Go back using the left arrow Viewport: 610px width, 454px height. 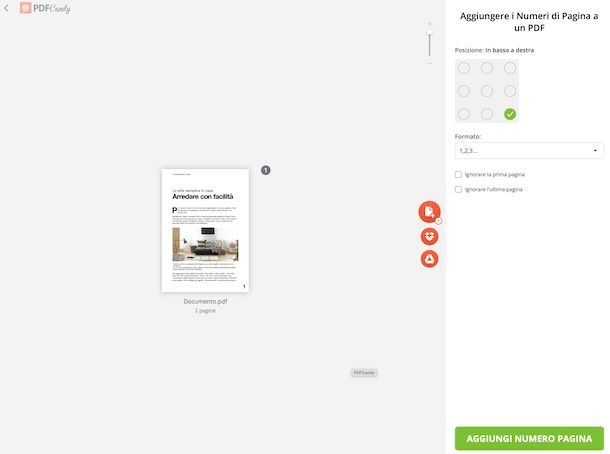(6, 8)
